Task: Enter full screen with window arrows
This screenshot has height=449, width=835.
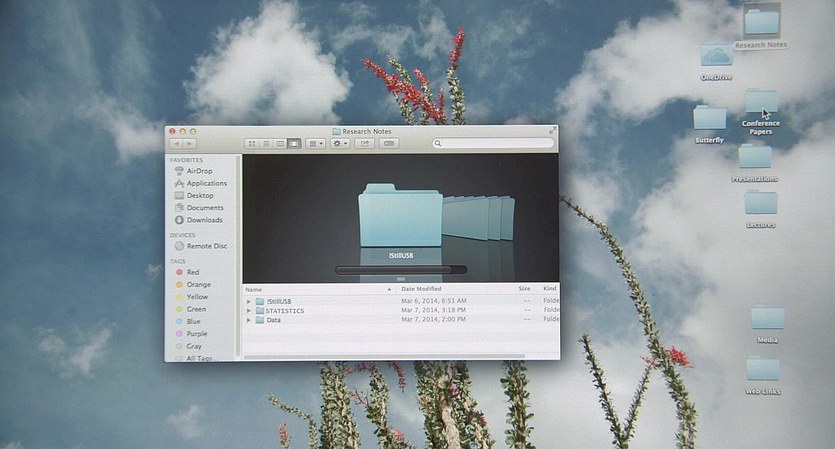Action: [x=552, y=131]
